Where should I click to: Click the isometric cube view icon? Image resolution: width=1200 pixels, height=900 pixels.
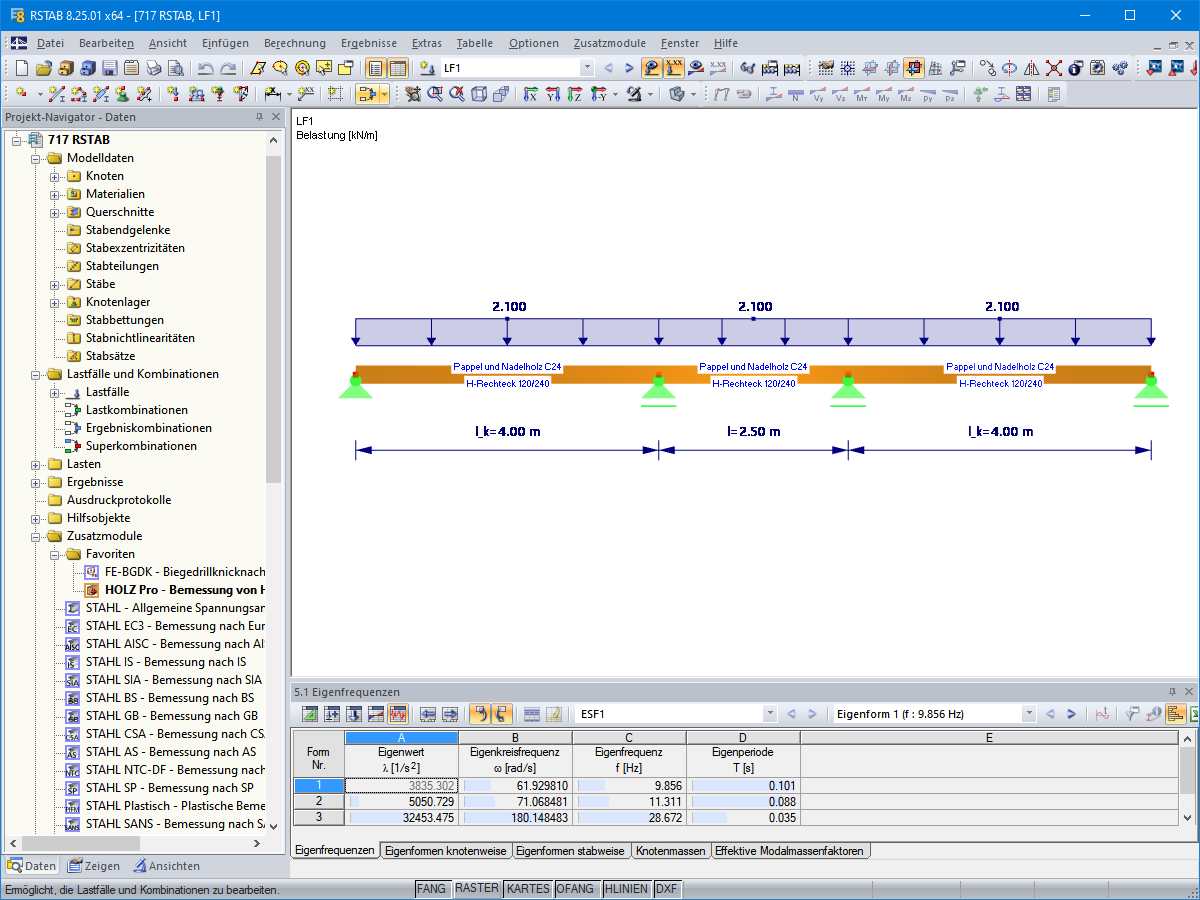479,94
